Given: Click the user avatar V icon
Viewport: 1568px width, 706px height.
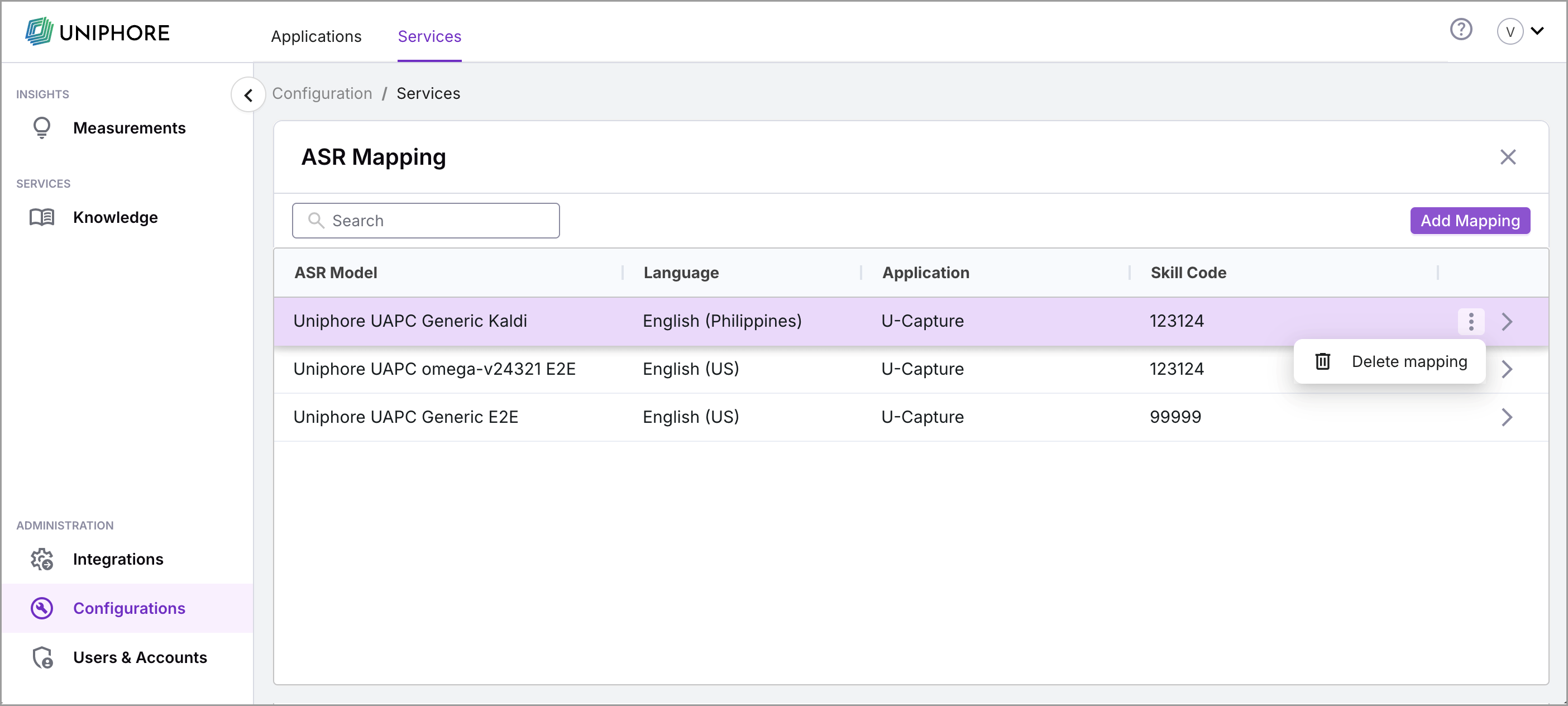Looking at the screenshot, I should tap(1510, 32).
